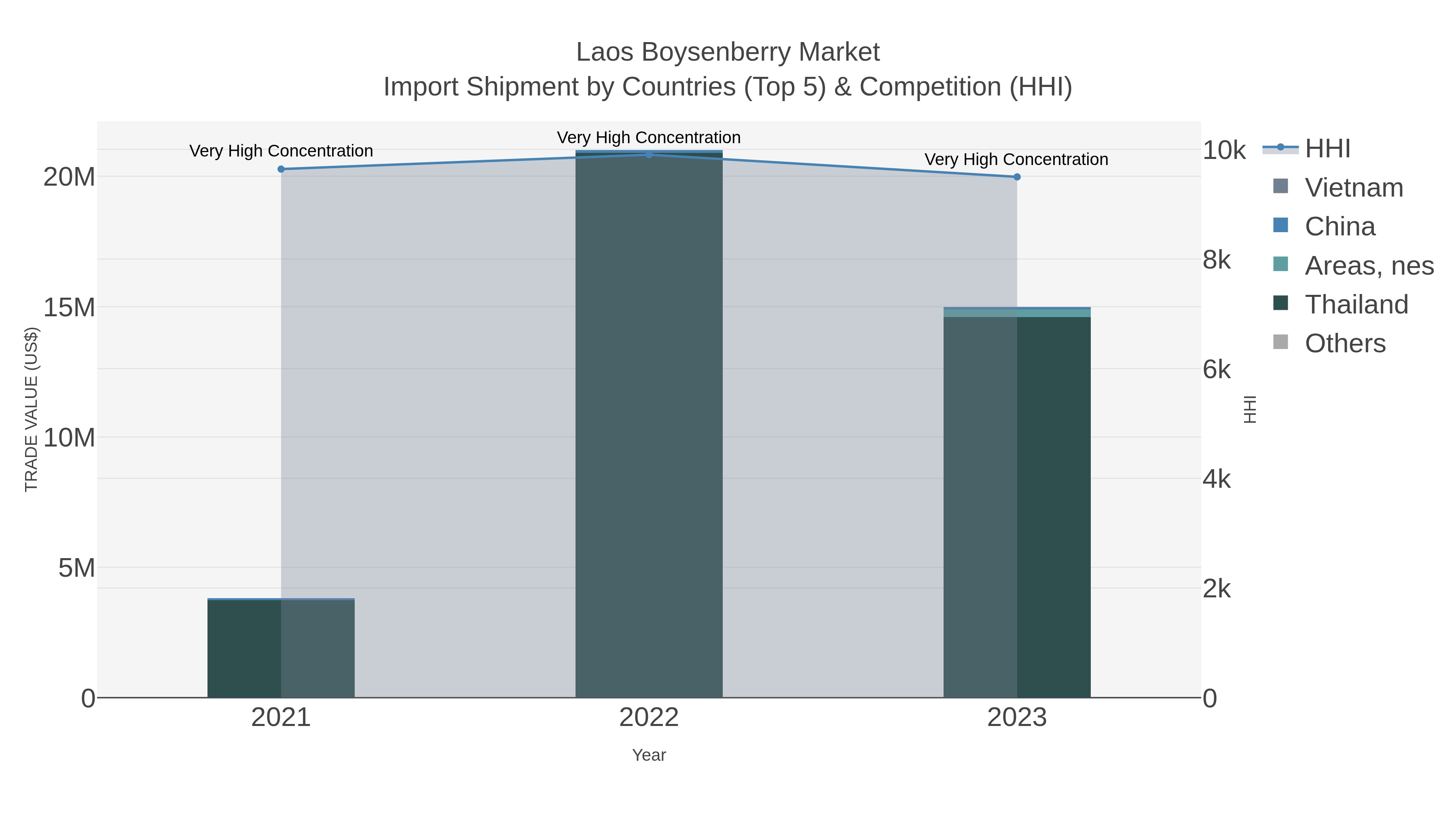Click the 2023 Areas, nes bar segment
The height and width of the screenshot is (819, 1456).
tap(1017, 313)
